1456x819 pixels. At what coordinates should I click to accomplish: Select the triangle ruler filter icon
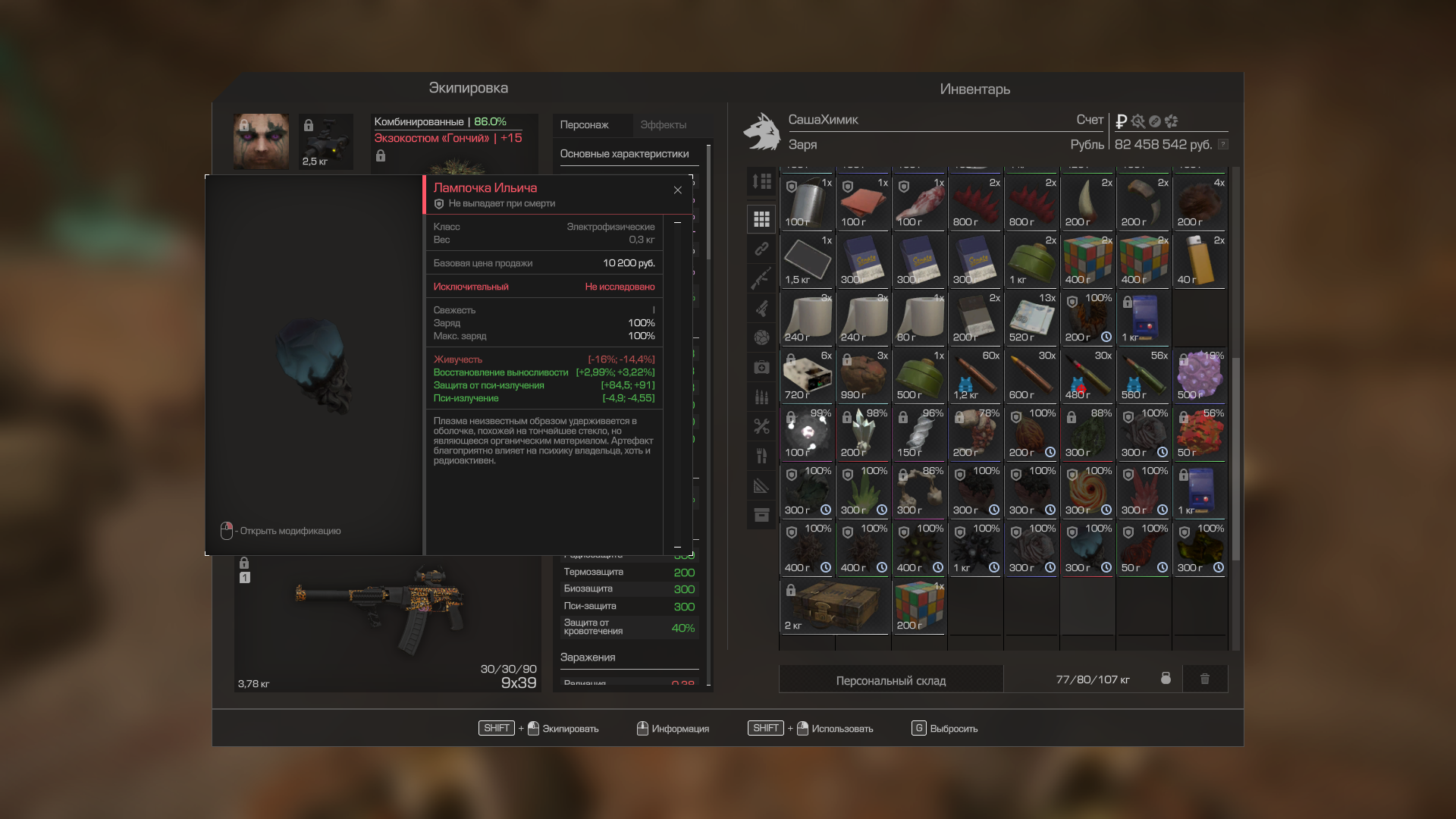pos(761,485)
